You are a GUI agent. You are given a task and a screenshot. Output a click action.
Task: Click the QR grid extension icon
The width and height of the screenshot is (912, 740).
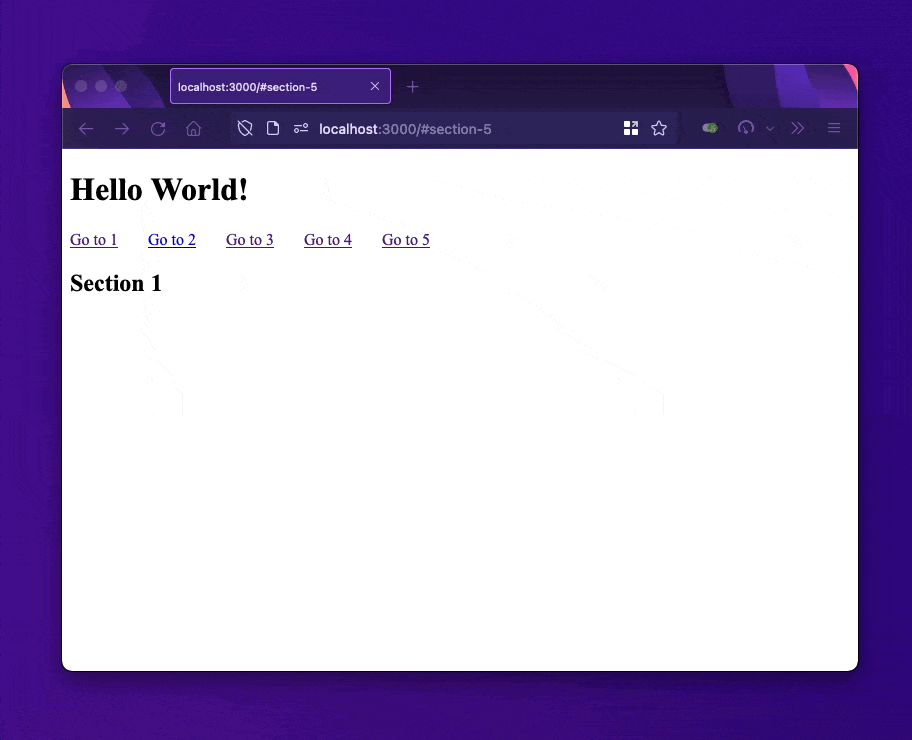pyautogui.click(x=631, y=128)
